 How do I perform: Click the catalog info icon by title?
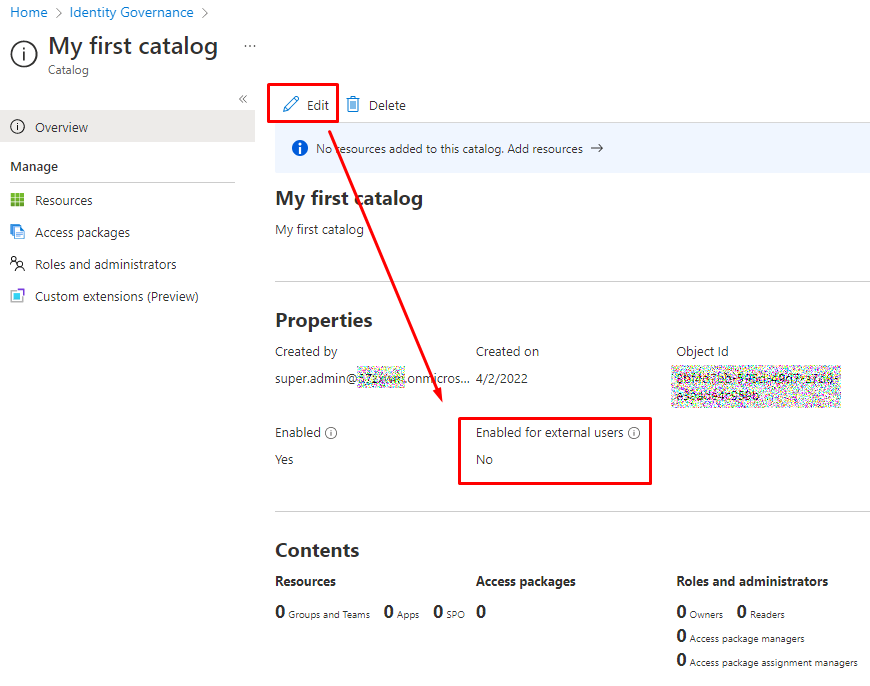(24, 54)
